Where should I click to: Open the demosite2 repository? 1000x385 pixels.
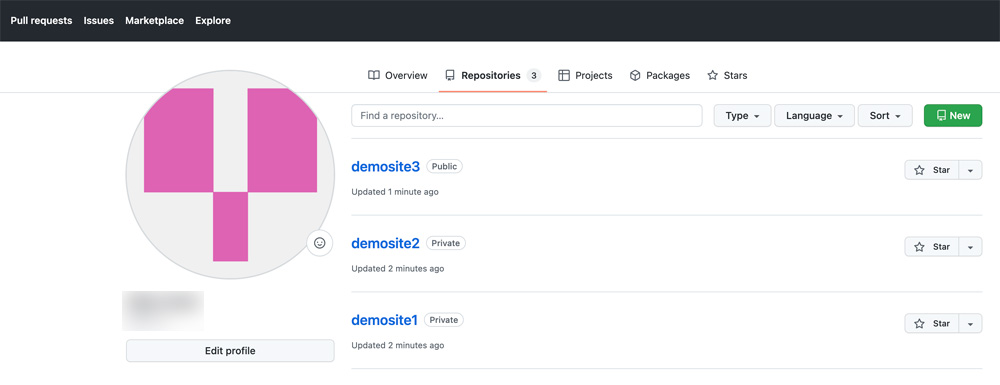[x=385, y=243]
